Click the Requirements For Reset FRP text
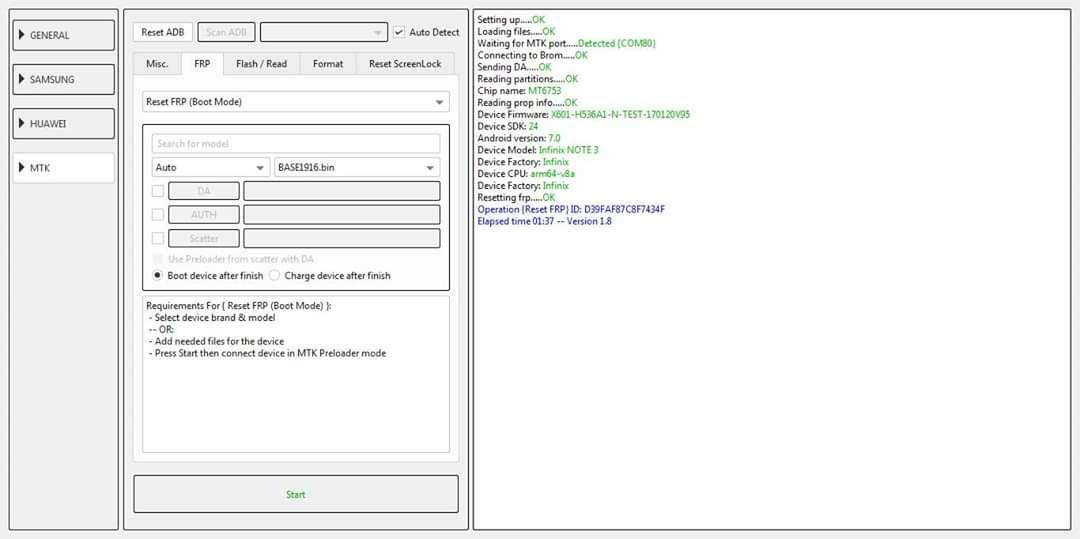This screenshot has height=539, width=1080. pyautogui.click(x=239, y=306)
